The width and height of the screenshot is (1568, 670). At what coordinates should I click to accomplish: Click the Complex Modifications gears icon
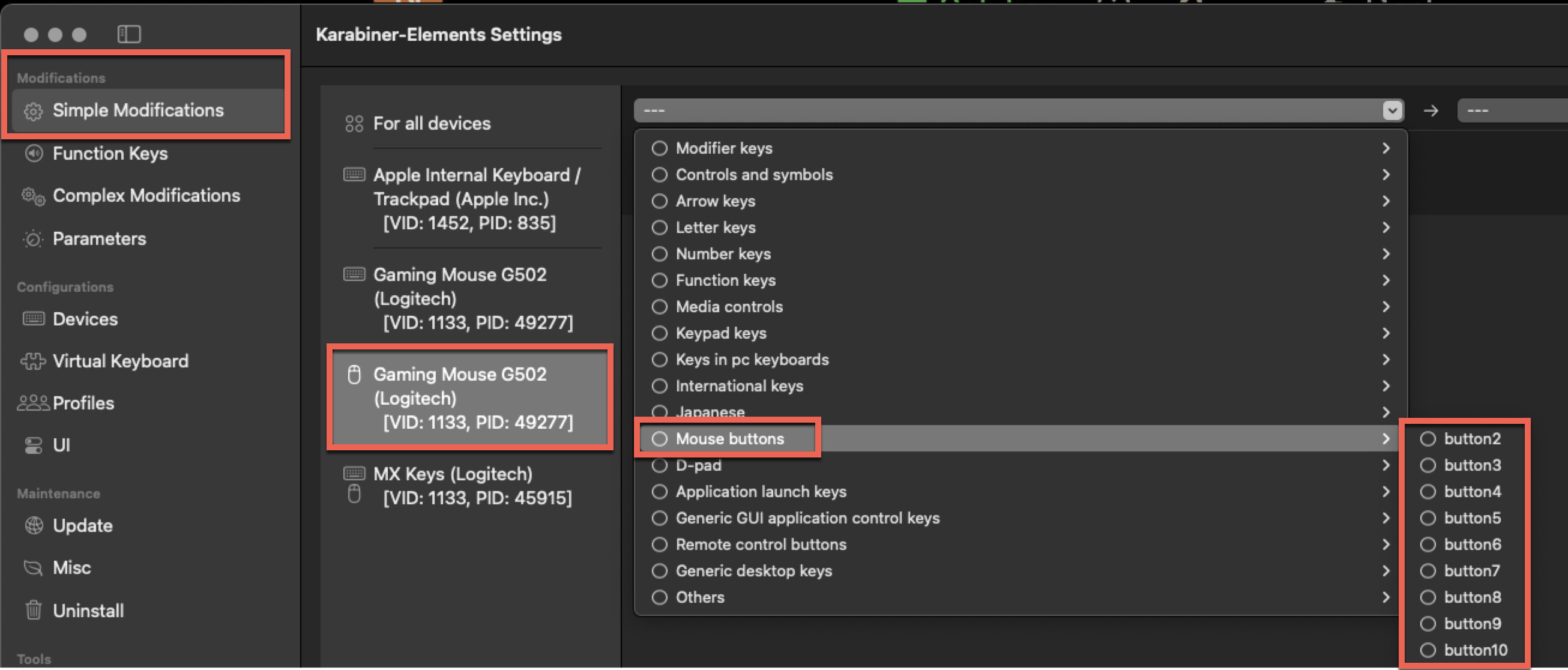click(x=34, y=196)
